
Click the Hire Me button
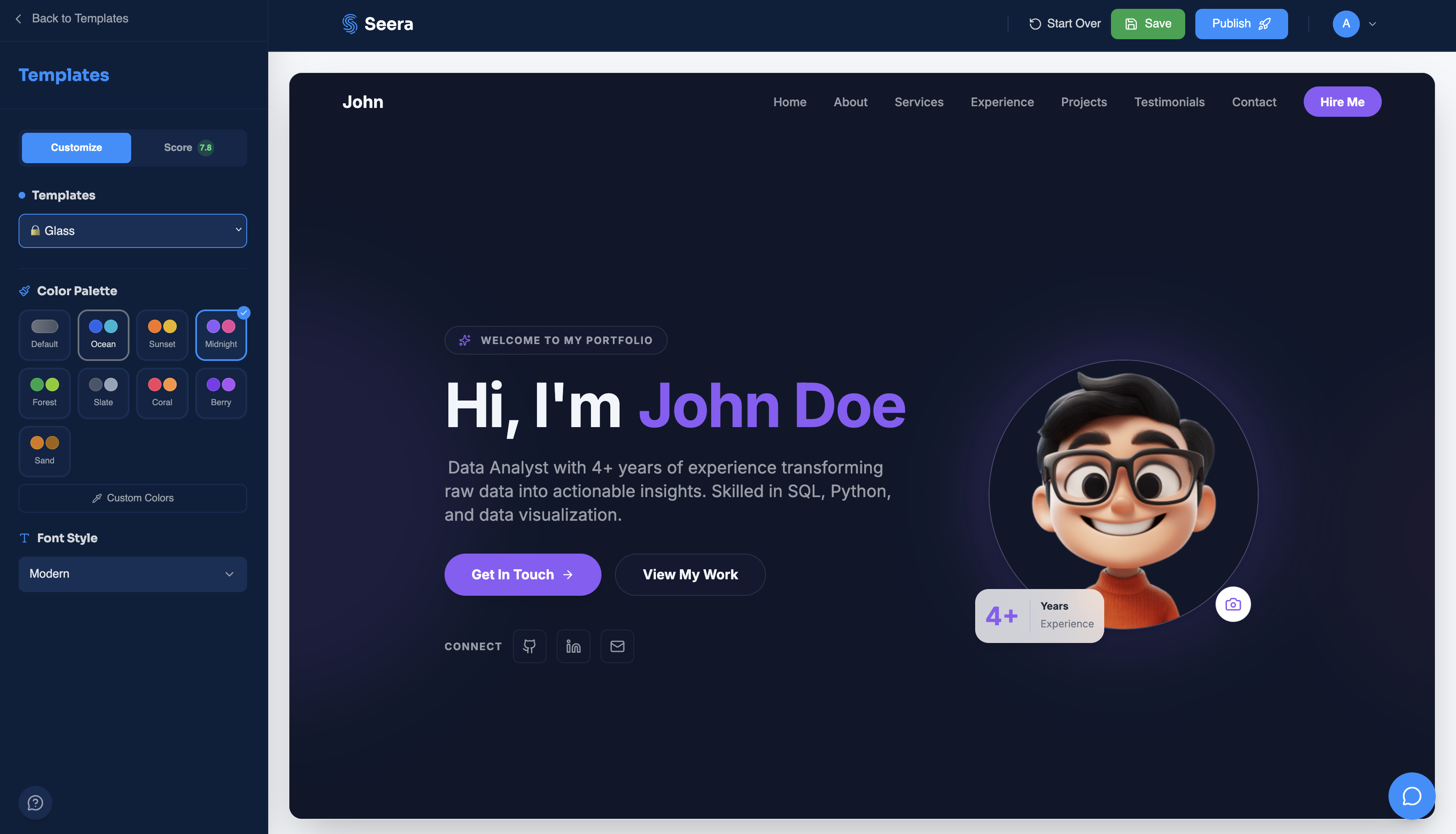pyautogui.click(x=1343, y=102)
